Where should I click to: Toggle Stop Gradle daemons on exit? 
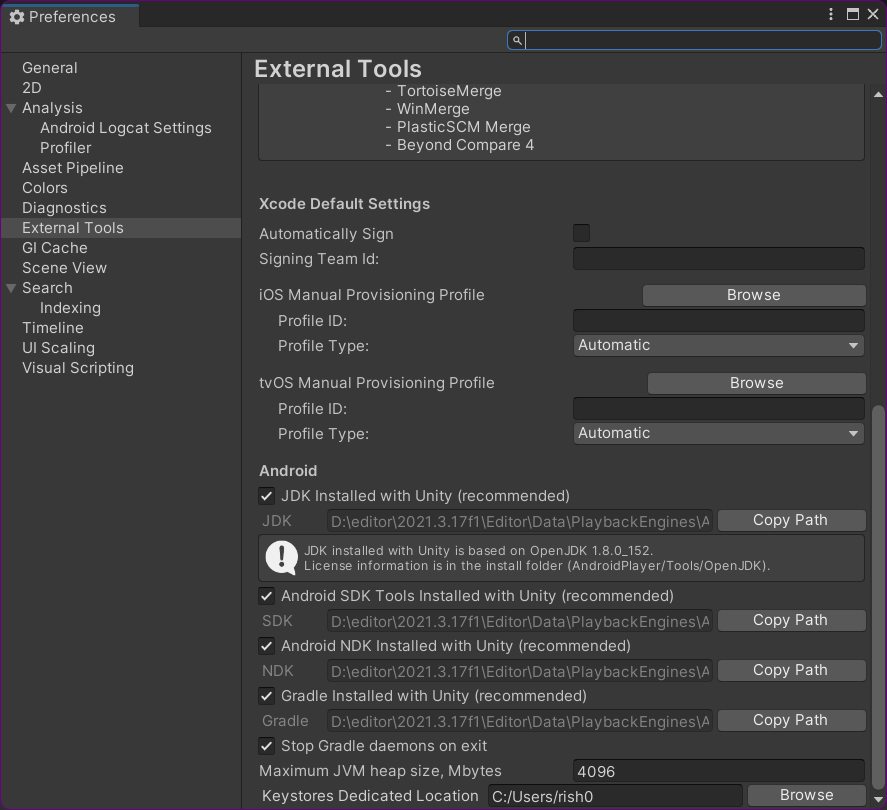click(x=267, y=746)
